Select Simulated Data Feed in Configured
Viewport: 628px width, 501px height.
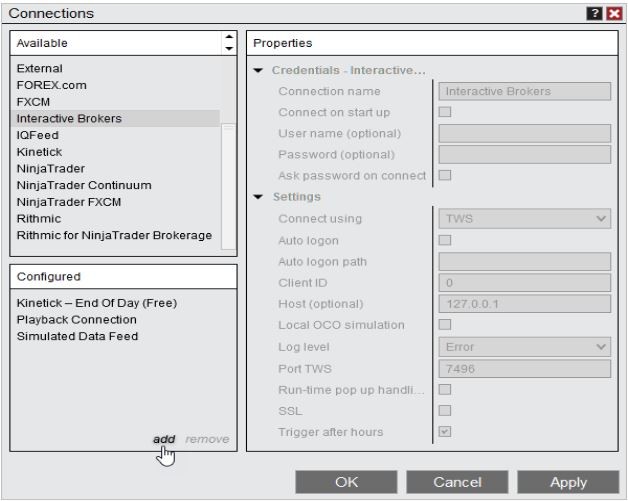pyautogui.click(x=77, y=336)
